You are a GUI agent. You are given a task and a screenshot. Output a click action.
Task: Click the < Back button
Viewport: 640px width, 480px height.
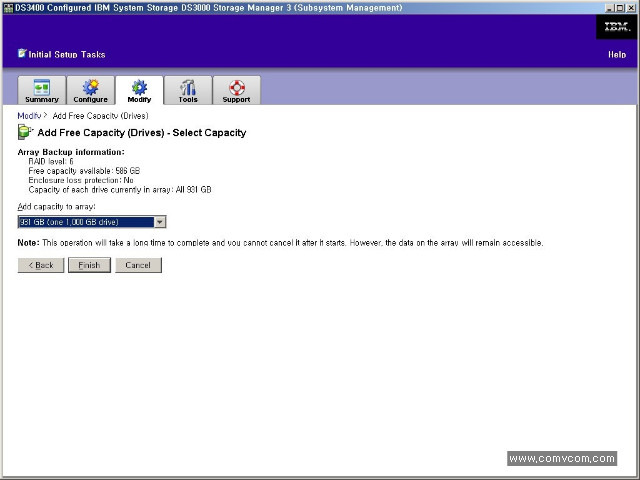click(41, 265)
